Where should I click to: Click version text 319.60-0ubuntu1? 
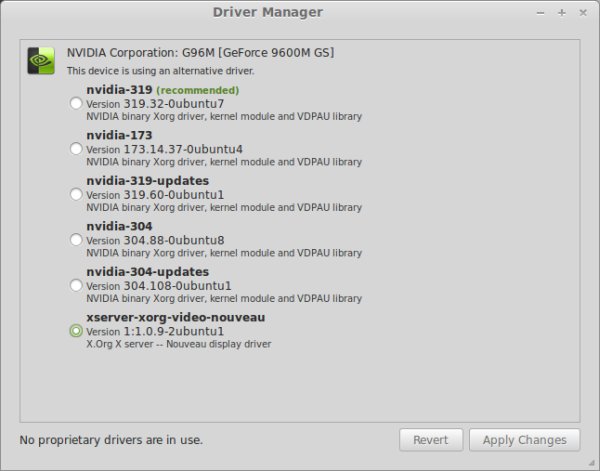coord(174,195)
